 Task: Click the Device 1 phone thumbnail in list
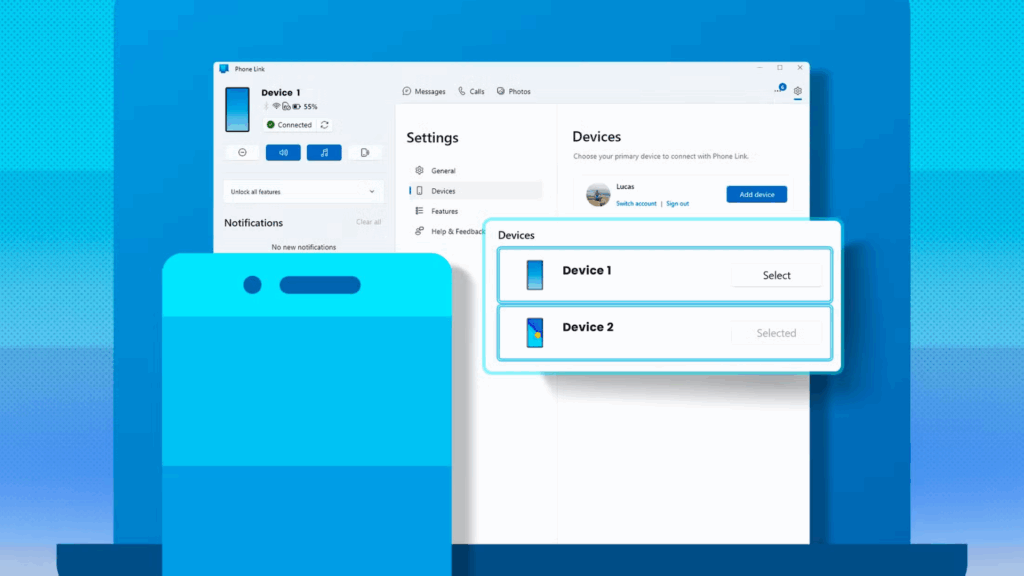coord(535,275)
